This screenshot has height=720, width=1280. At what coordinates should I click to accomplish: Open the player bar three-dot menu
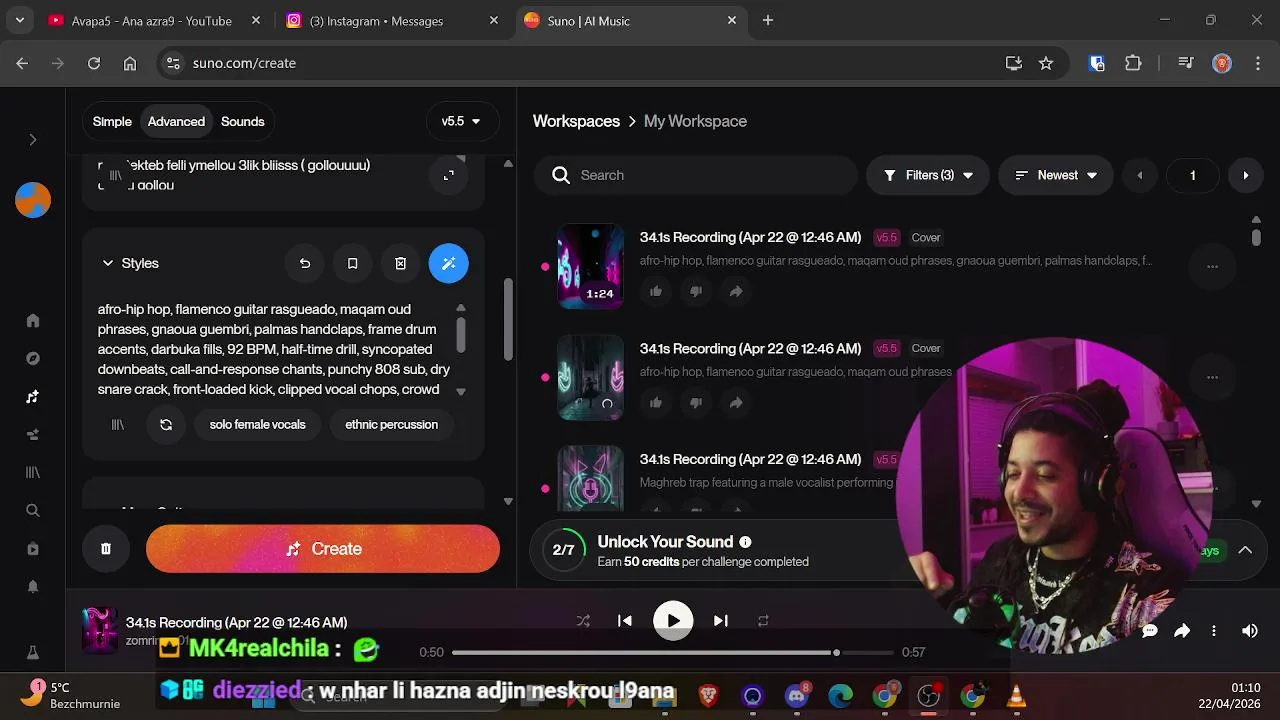1214,631
